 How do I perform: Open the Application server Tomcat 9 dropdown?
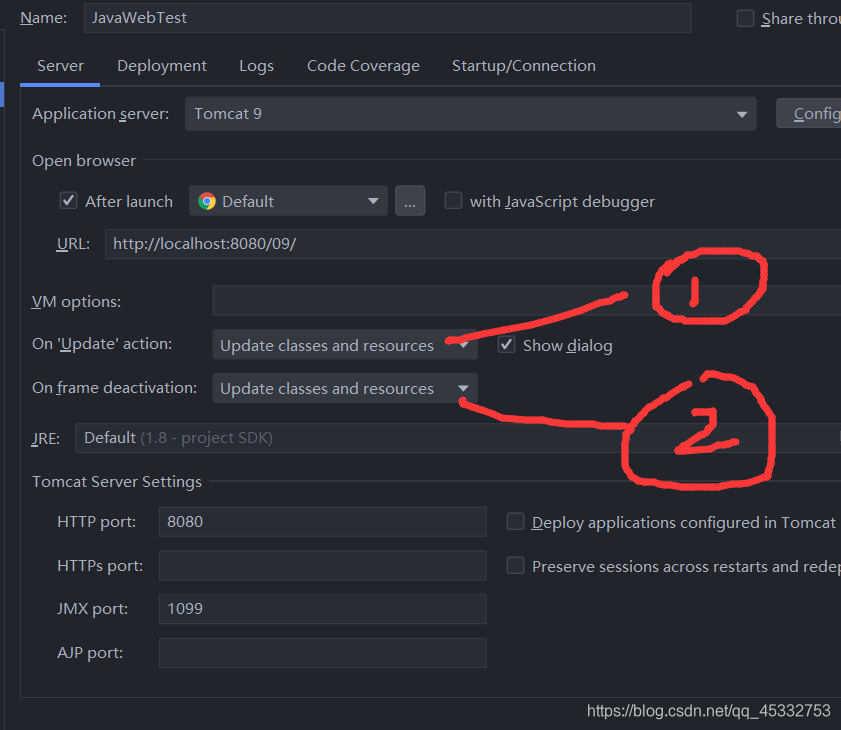470,114
